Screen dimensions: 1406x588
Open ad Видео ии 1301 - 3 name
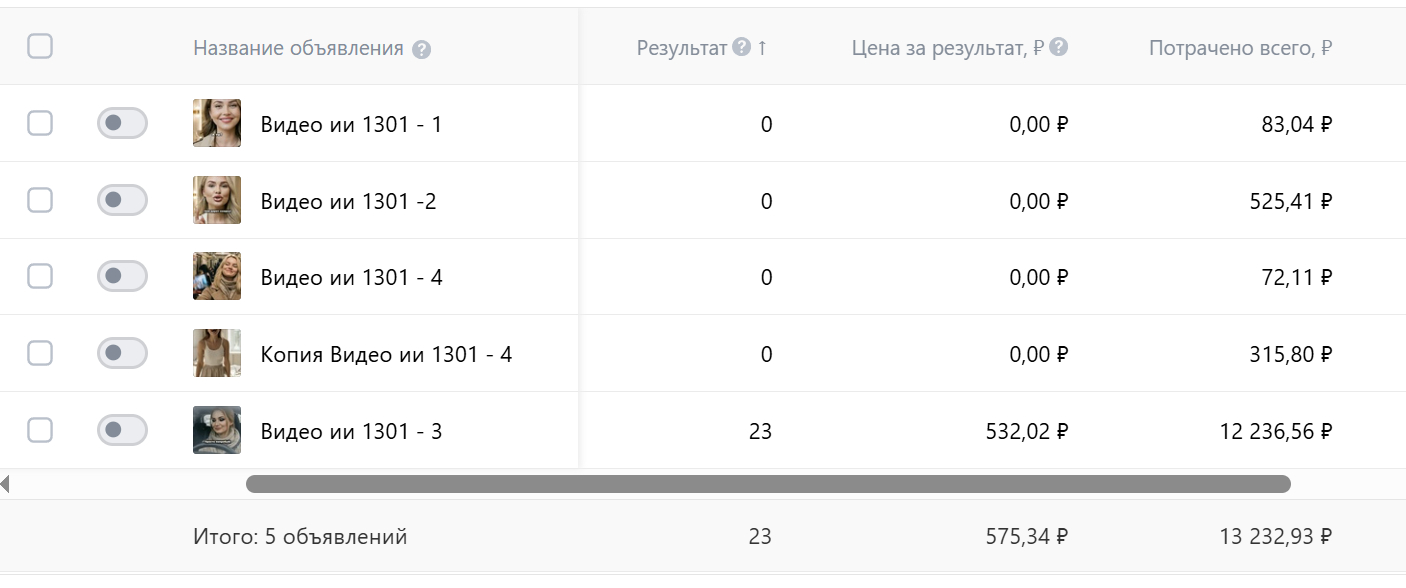[x=351, y=432]
